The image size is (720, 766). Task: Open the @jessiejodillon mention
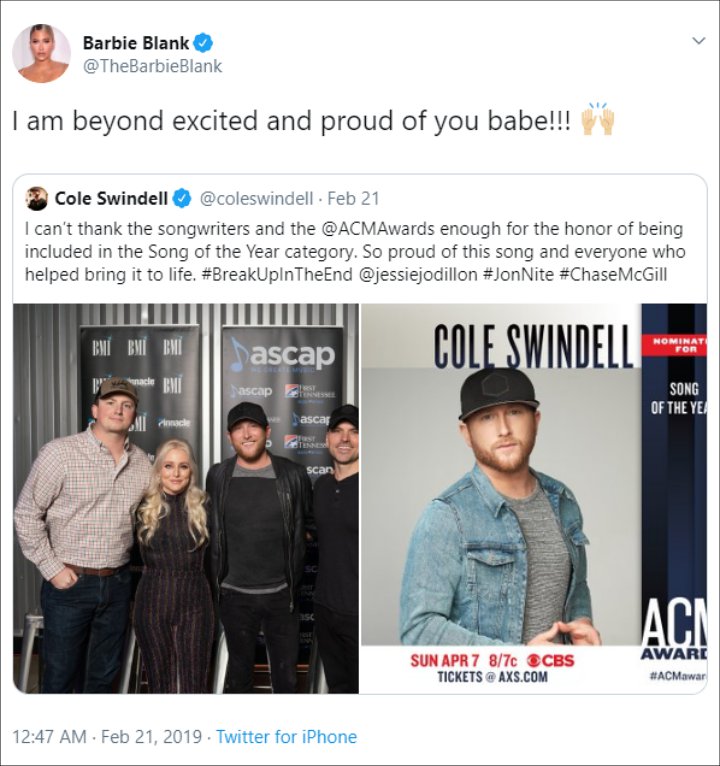pyautogui.click(x=418, y=275)
